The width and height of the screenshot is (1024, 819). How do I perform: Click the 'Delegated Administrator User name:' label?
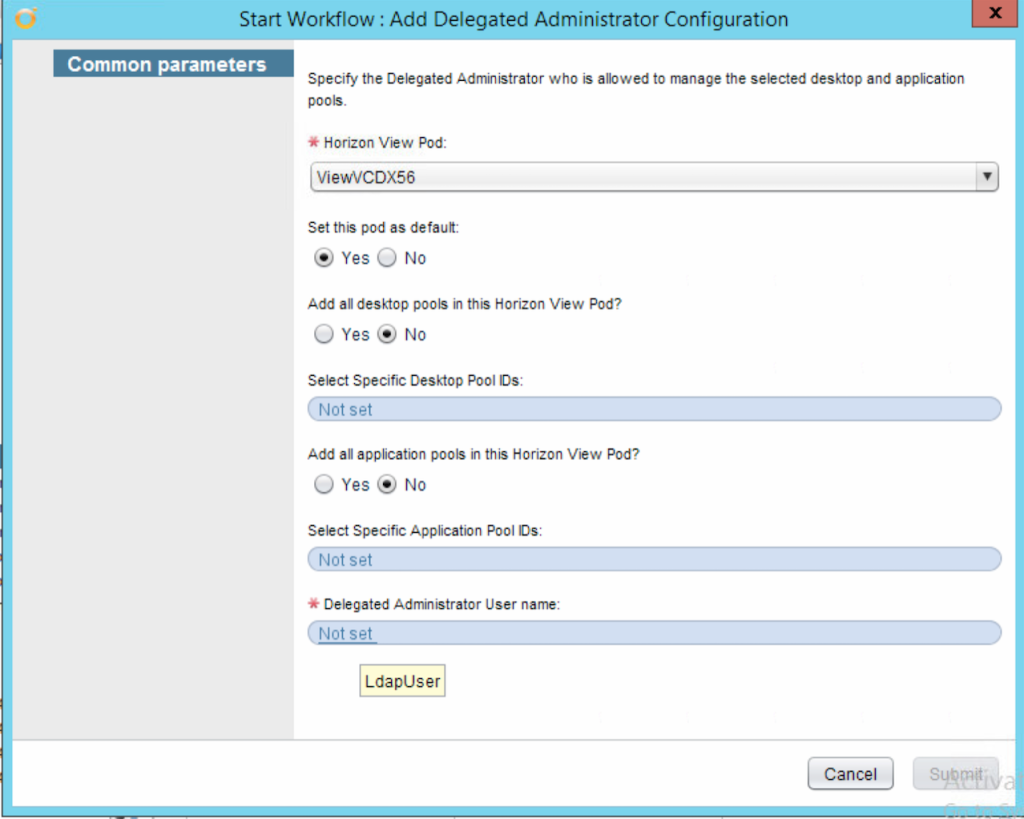(441, 605)
